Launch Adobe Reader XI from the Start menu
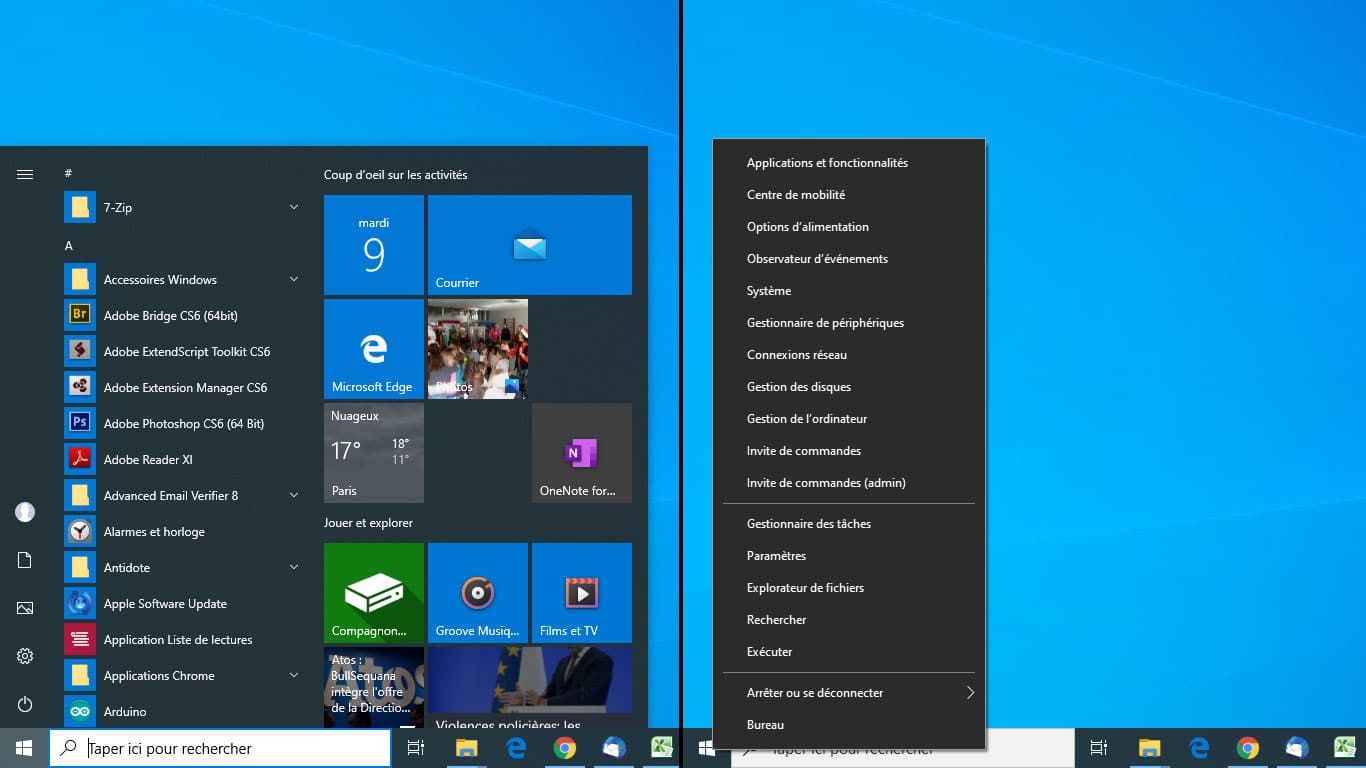The height and width of the screenshot is (768, 1366). [148, 460]
